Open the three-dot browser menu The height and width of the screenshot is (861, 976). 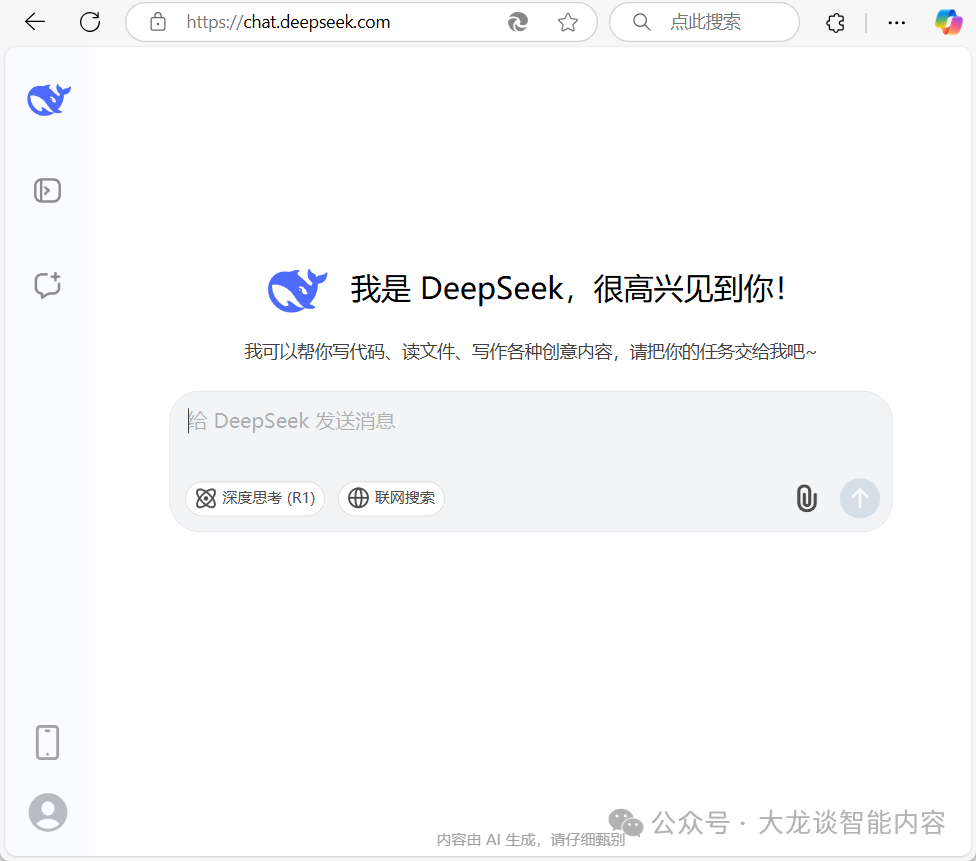[896, 22]
